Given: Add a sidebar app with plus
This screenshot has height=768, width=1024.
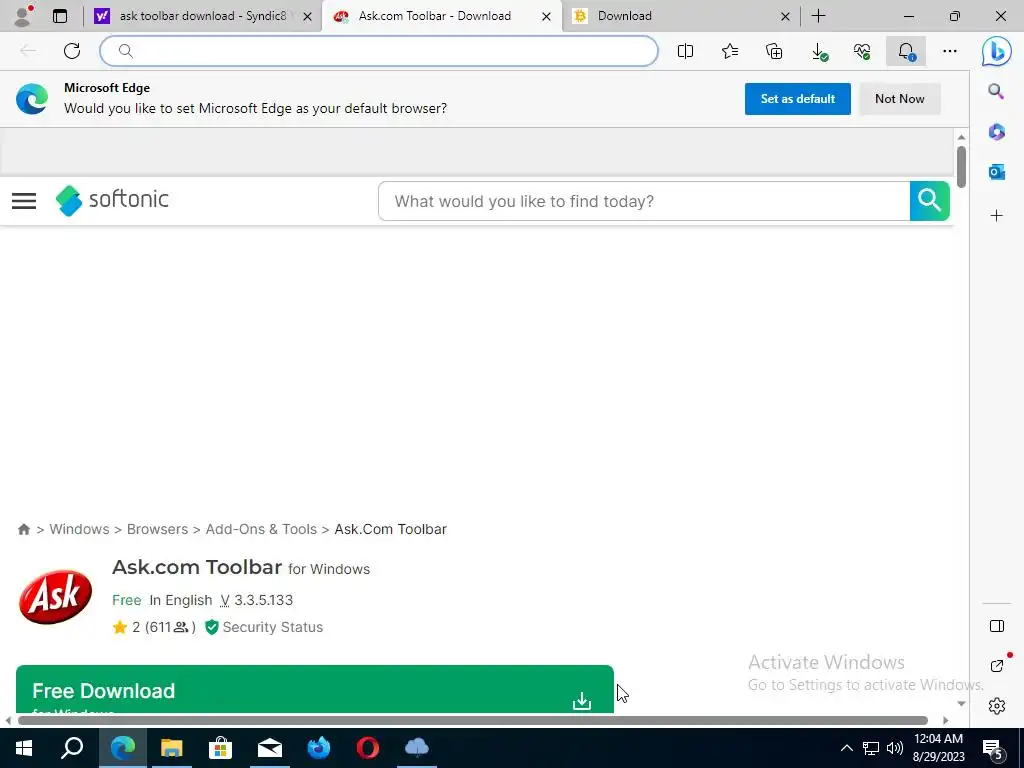Looking at the screenshot, I should click(x=996, y=216).
